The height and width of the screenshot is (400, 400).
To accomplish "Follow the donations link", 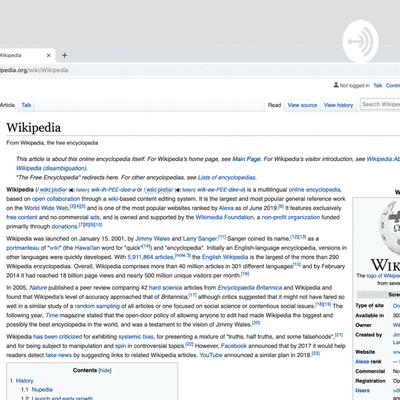I will pyautogui.click(x=64, y=226).
